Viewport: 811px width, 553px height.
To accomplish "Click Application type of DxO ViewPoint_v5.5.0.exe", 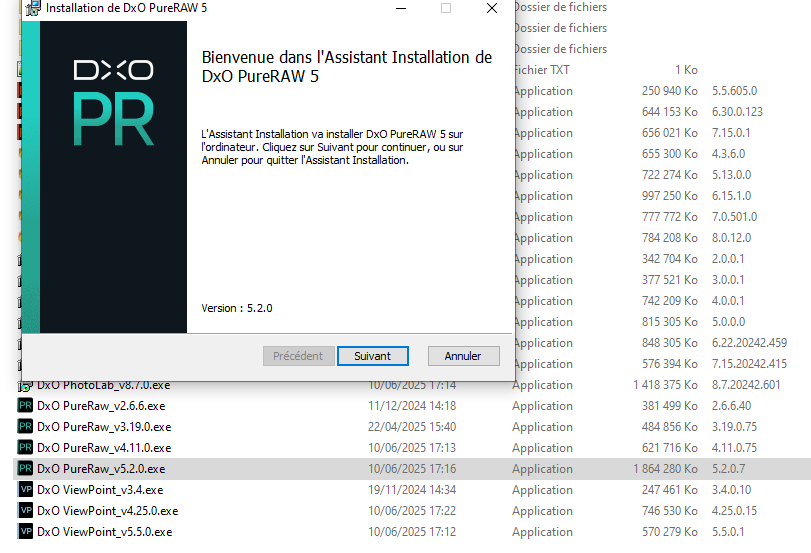I will [x=542, y=532].
